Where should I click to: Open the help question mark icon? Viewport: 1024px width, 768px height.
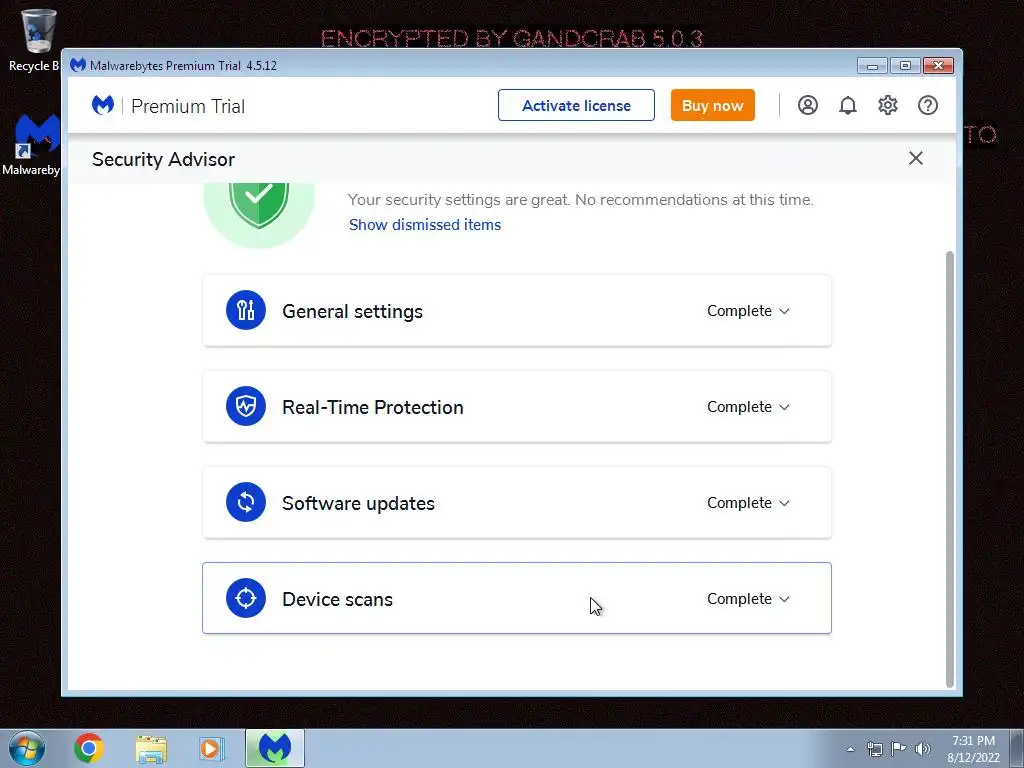(x=927, y=105)
